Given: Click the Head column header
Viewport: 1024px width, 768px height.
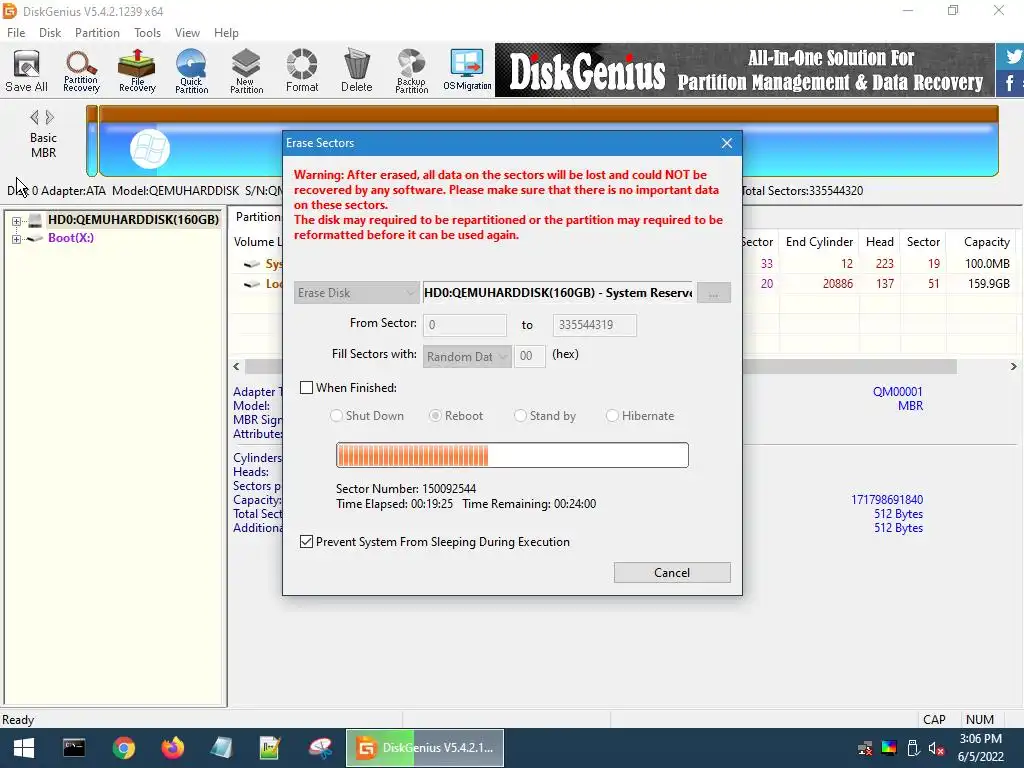Looking at the screenshot, I should coord(880,242).
